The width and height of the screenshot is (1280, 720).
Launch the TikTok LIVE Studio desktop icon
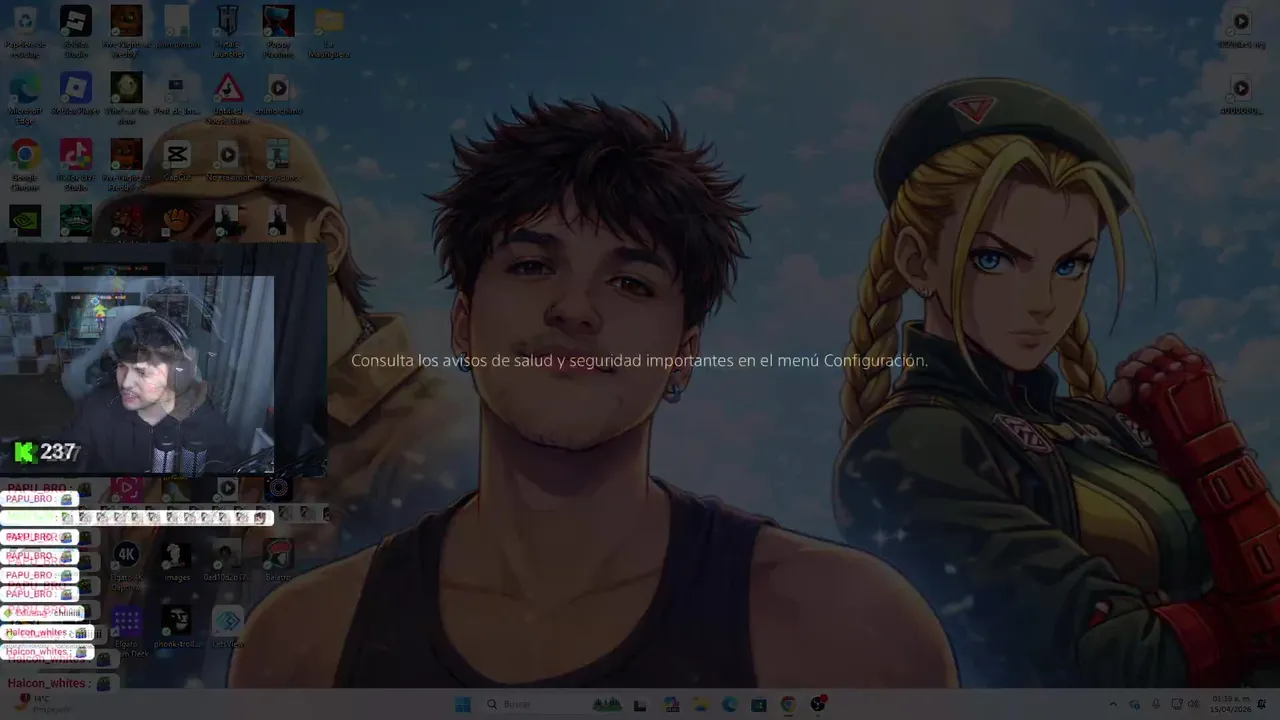(76, 164)
